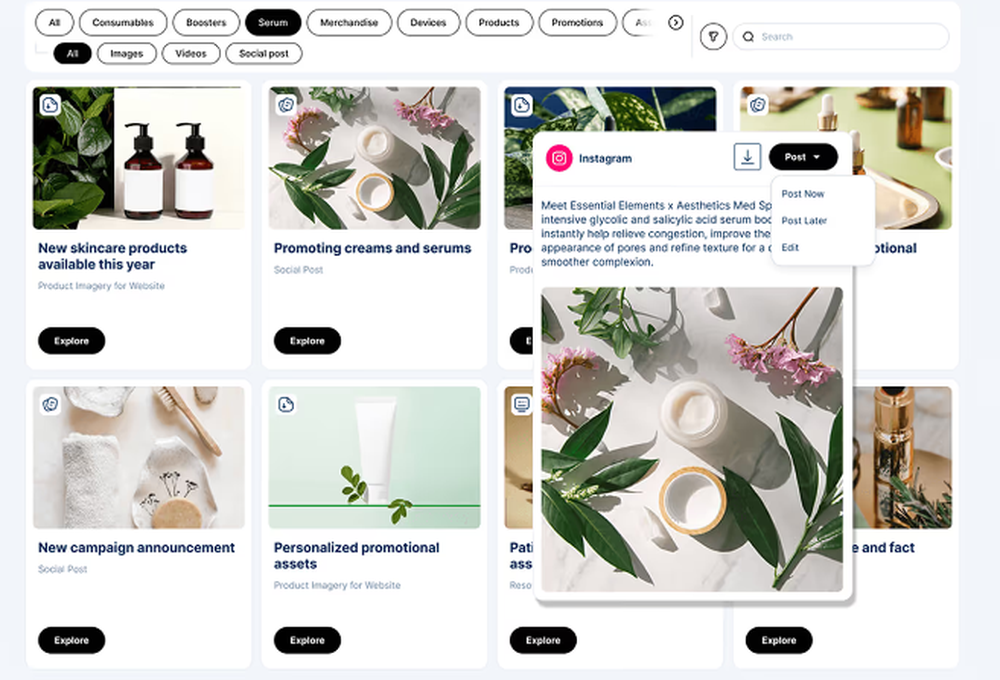This screenshot has width=1000, height=680.
Task: Choose Edit from the Post menu
Action: 790,248
